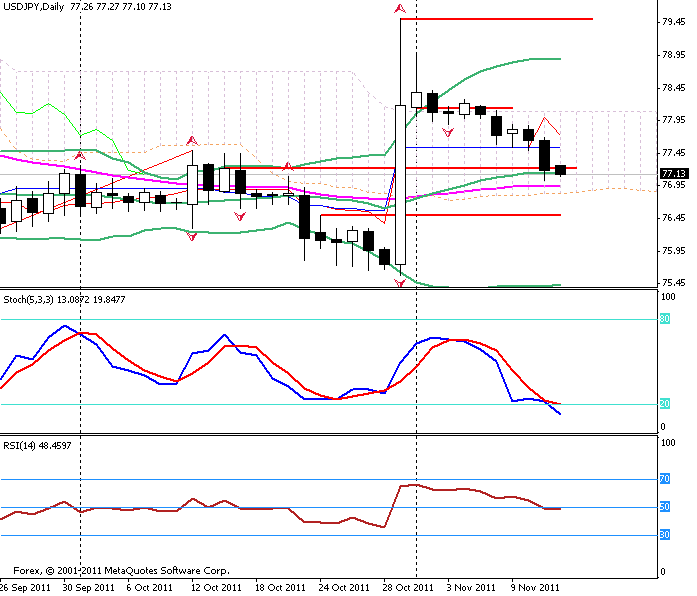
Task: Click the Stochastic 80 level label
Action: 665,319
